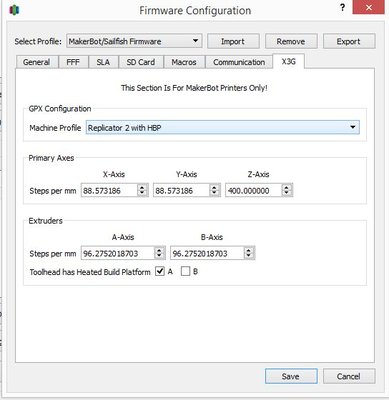Click the X-Axis steps per mm spinner arrows
This screenshot has height=400, width=389.
(x=142, y=191)
